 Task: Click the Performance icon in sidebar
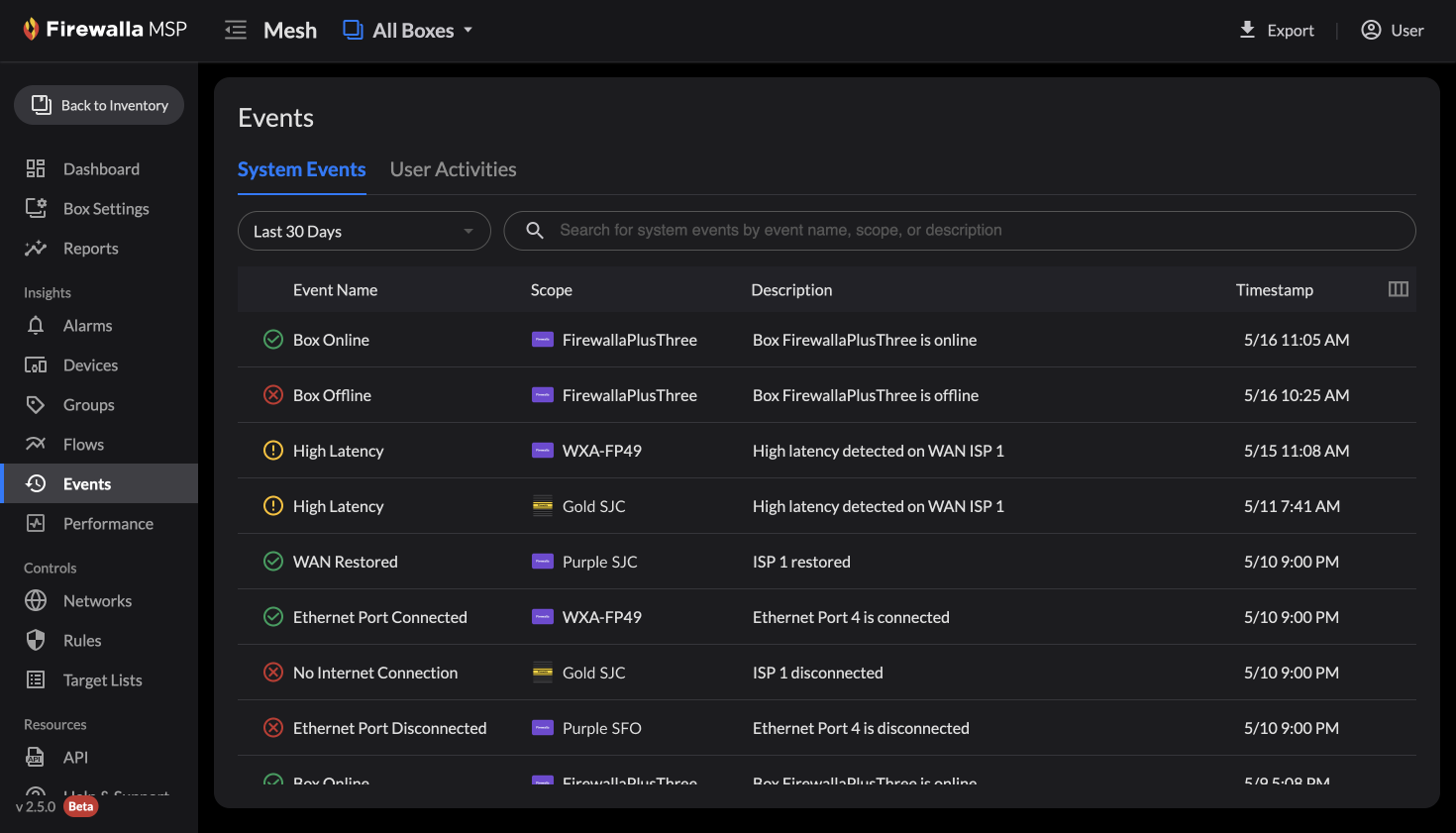coord(36,523)
